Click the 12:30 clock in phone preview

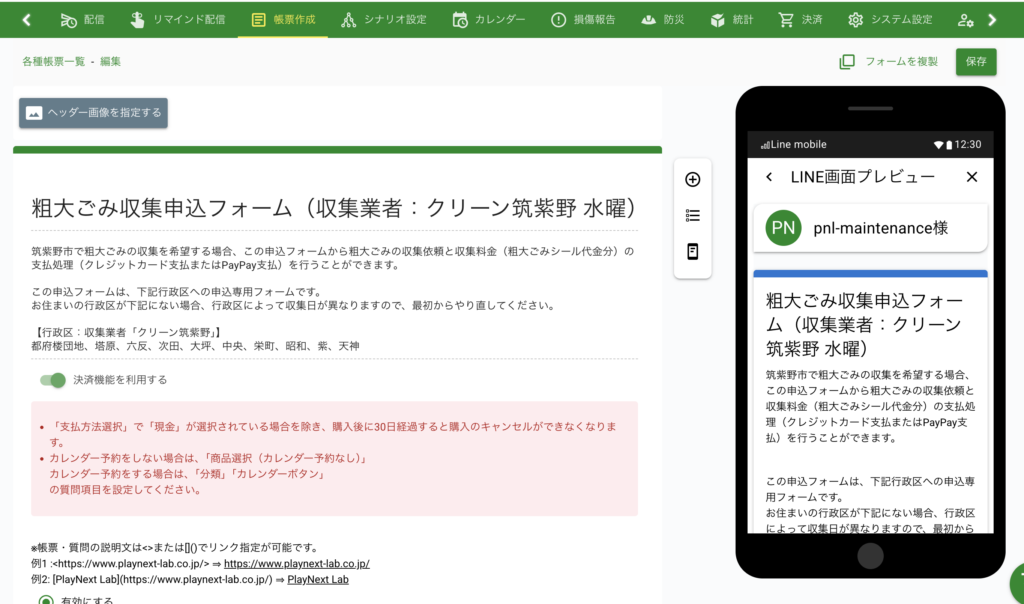click(968, 144)
